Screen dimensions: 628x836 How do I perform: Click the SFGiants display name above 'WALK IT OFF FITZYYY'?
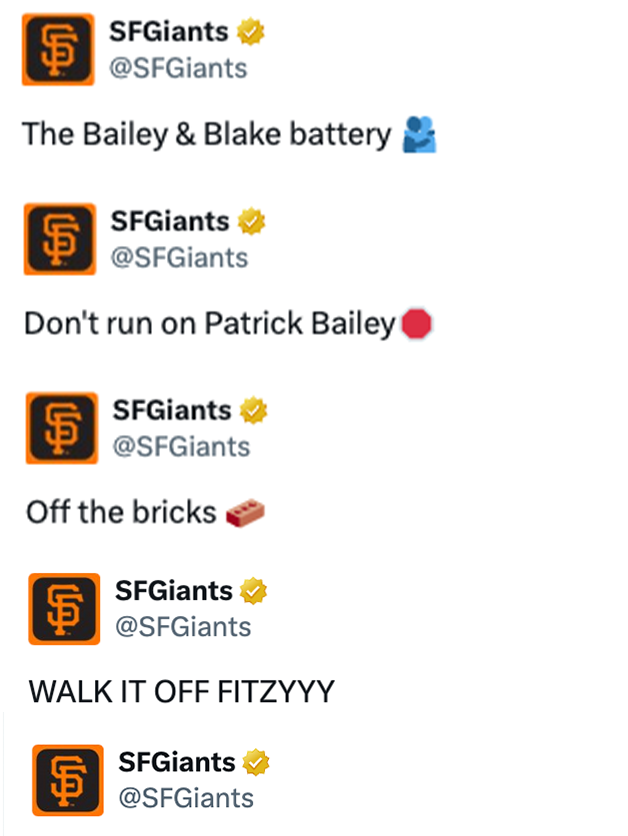click(x=174, y=591)
